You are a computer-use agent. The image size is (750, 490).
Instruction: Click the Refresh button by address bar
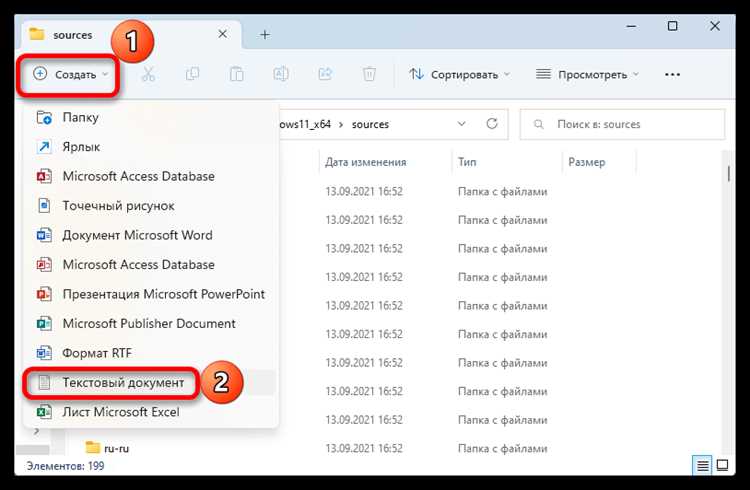[x=492, y=124]
